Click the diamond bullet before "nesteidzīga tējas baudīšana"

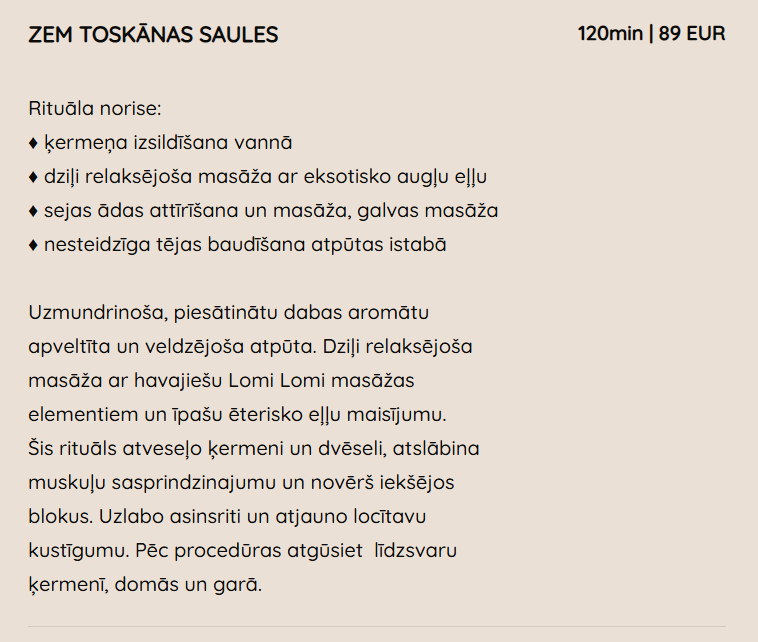click(x=34, y=245)
